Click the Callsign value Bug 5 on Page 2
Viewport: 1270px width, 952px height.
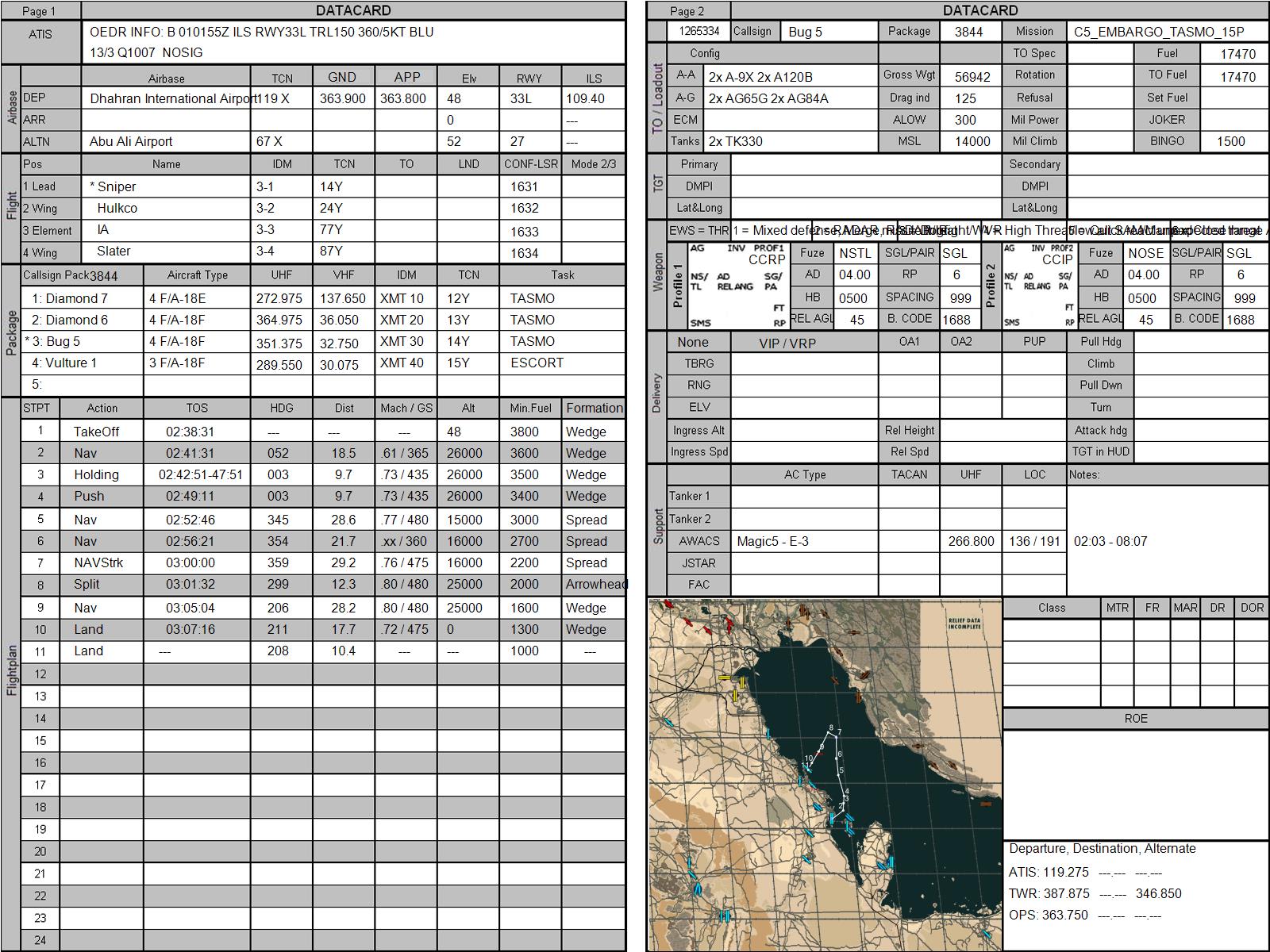tap(806, 32)
